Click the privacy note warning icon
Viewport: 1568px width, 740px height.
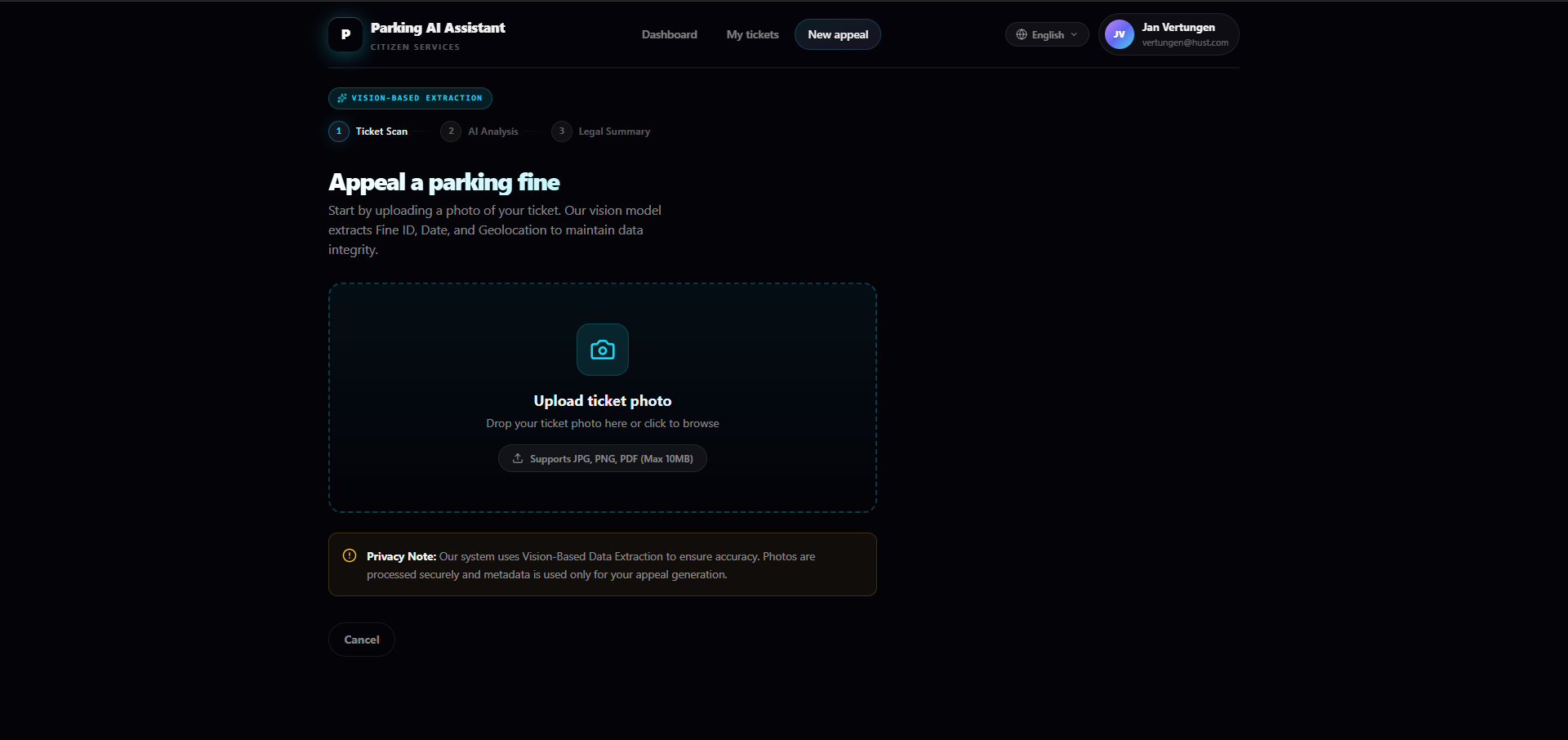350,555
